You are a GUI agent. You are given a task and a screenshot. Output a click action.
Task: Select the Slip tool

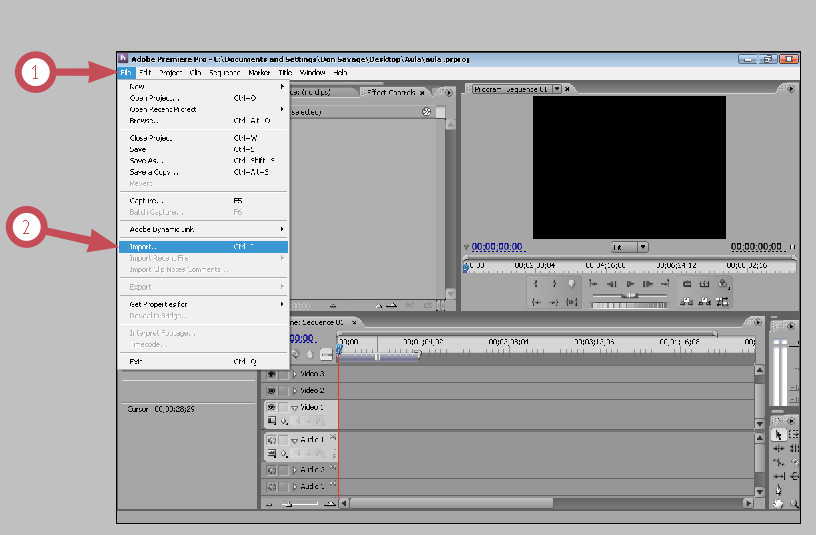779,476
